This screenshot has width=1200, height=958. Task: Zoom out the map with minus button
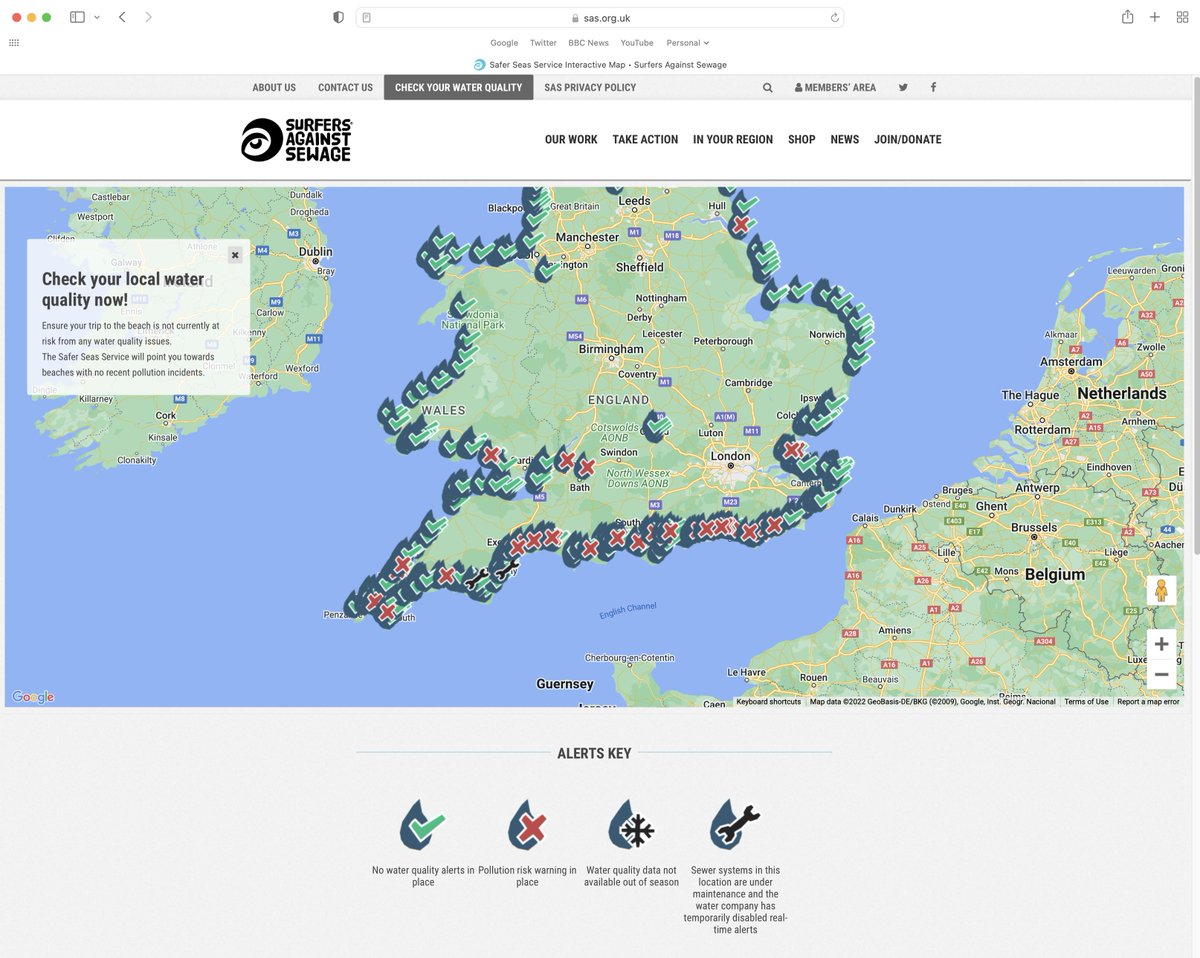[1161, 675]
